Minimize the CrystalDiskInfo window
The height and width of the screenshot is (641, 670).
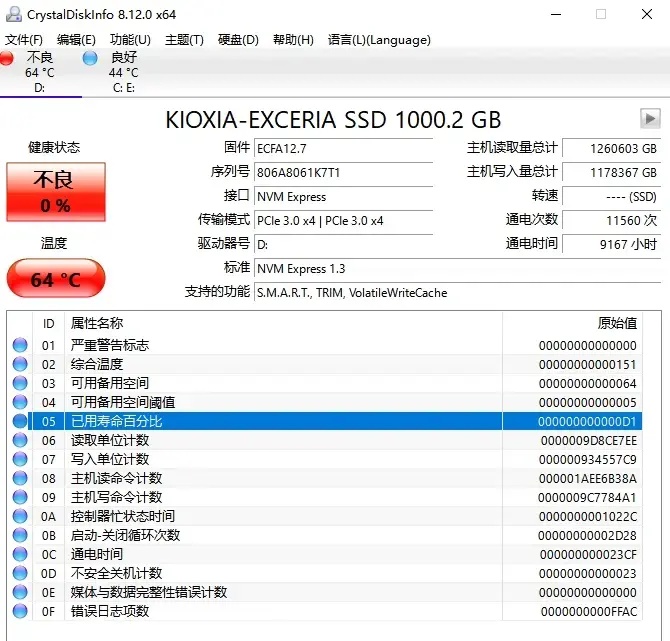pyautogui.click(x=556, y=15)
